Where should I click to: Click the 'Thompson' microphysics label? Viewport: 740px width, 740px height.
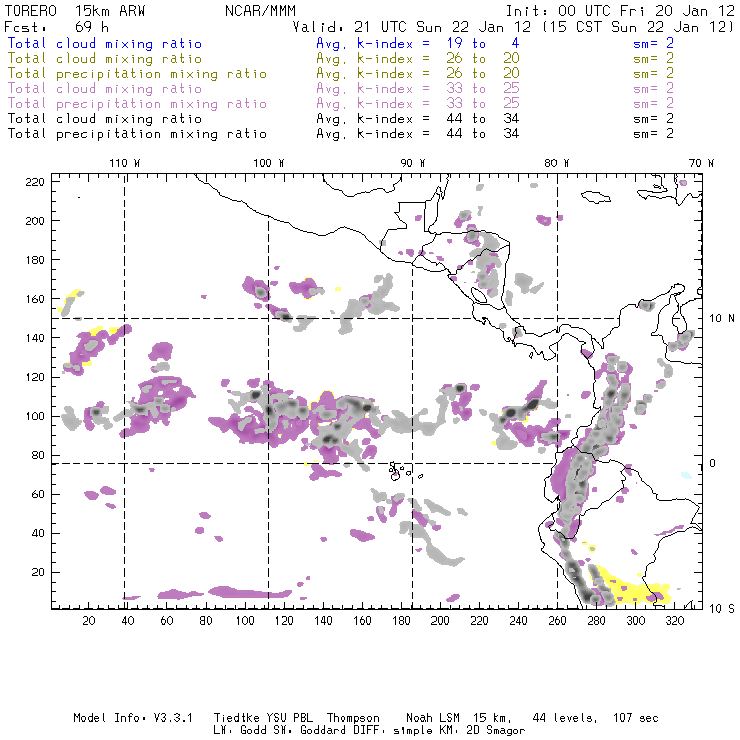click(353, 718)
